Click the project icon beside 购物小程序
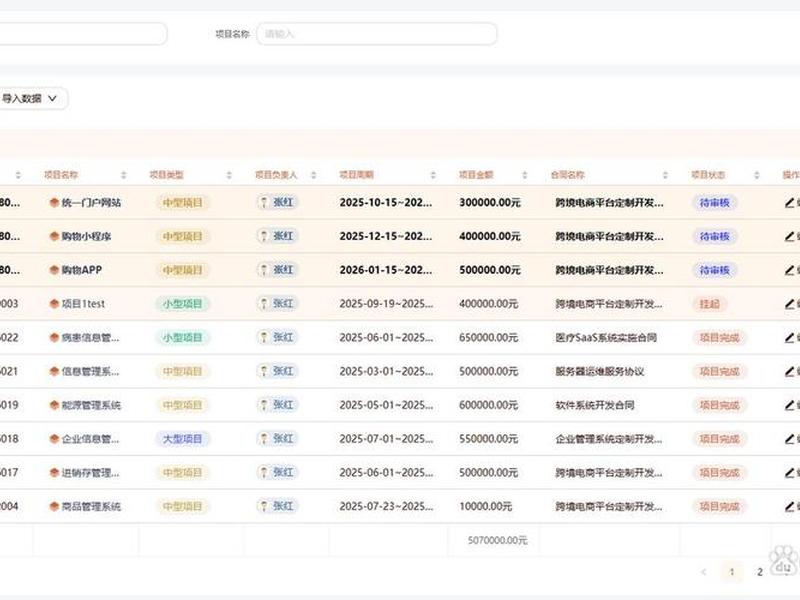This screenshot has height=600, width=800. pos(54,236)
